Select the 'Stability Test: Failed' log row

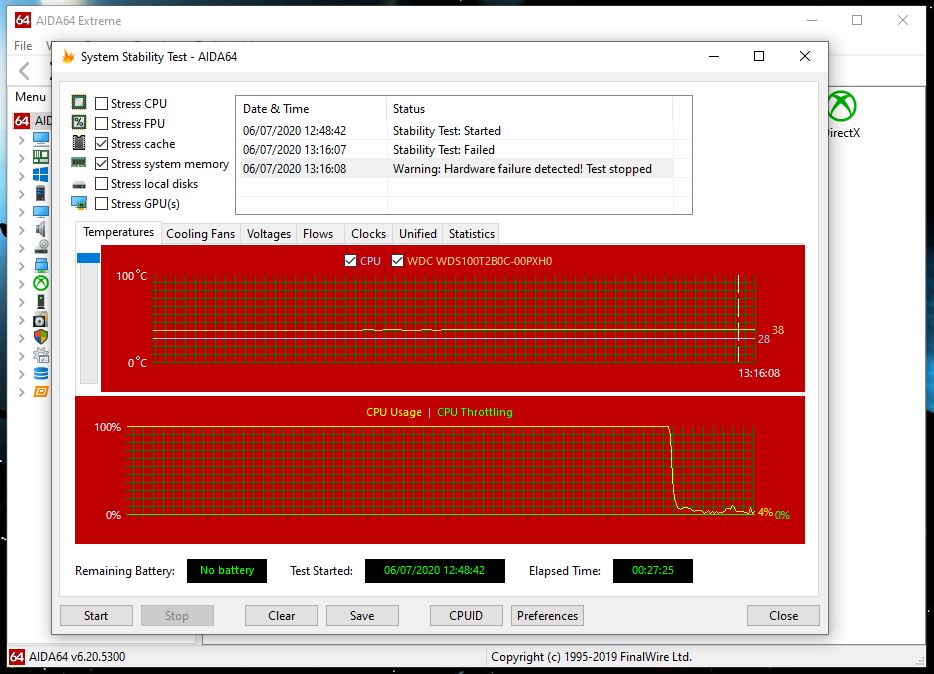click(x=454, y=149)
